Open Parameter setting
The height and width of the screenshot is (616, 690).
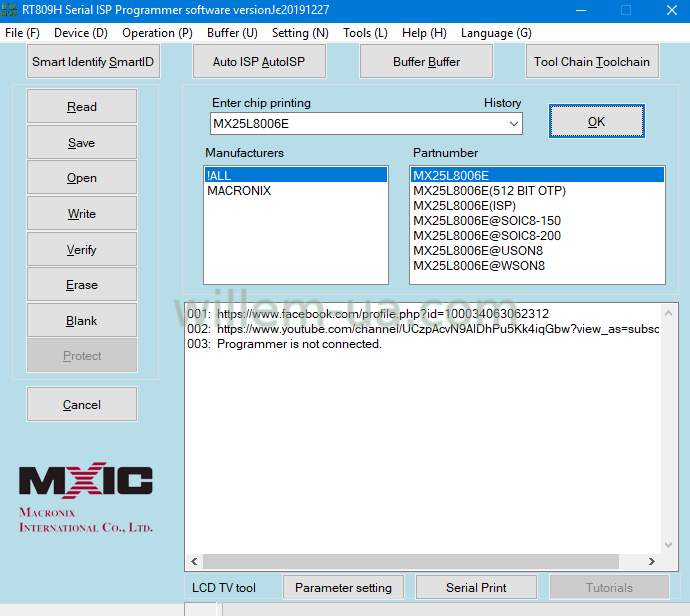click(343, 587)
